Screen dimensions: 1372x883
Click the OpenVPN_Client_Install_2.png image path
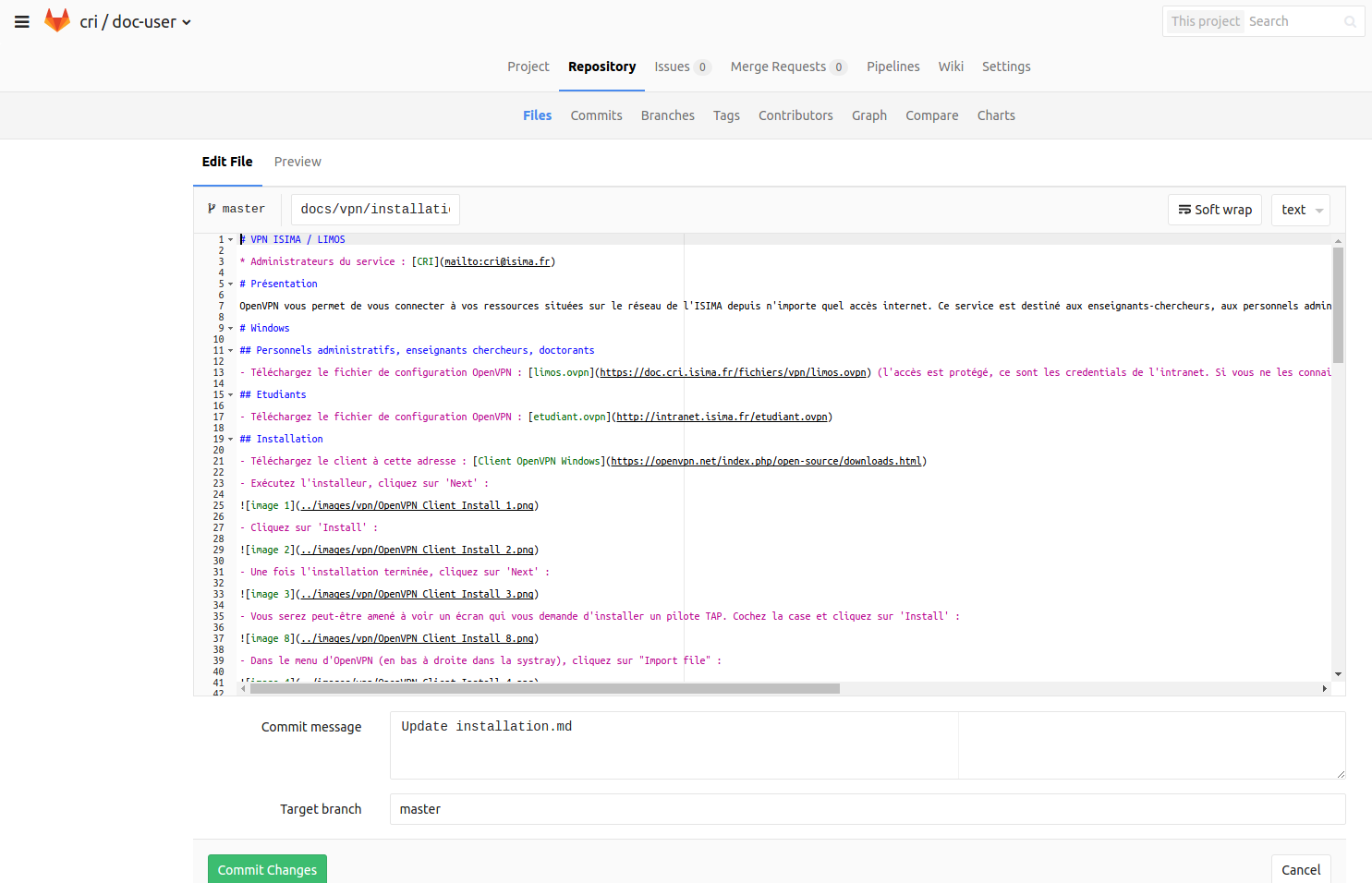click(x=417, y=550)
